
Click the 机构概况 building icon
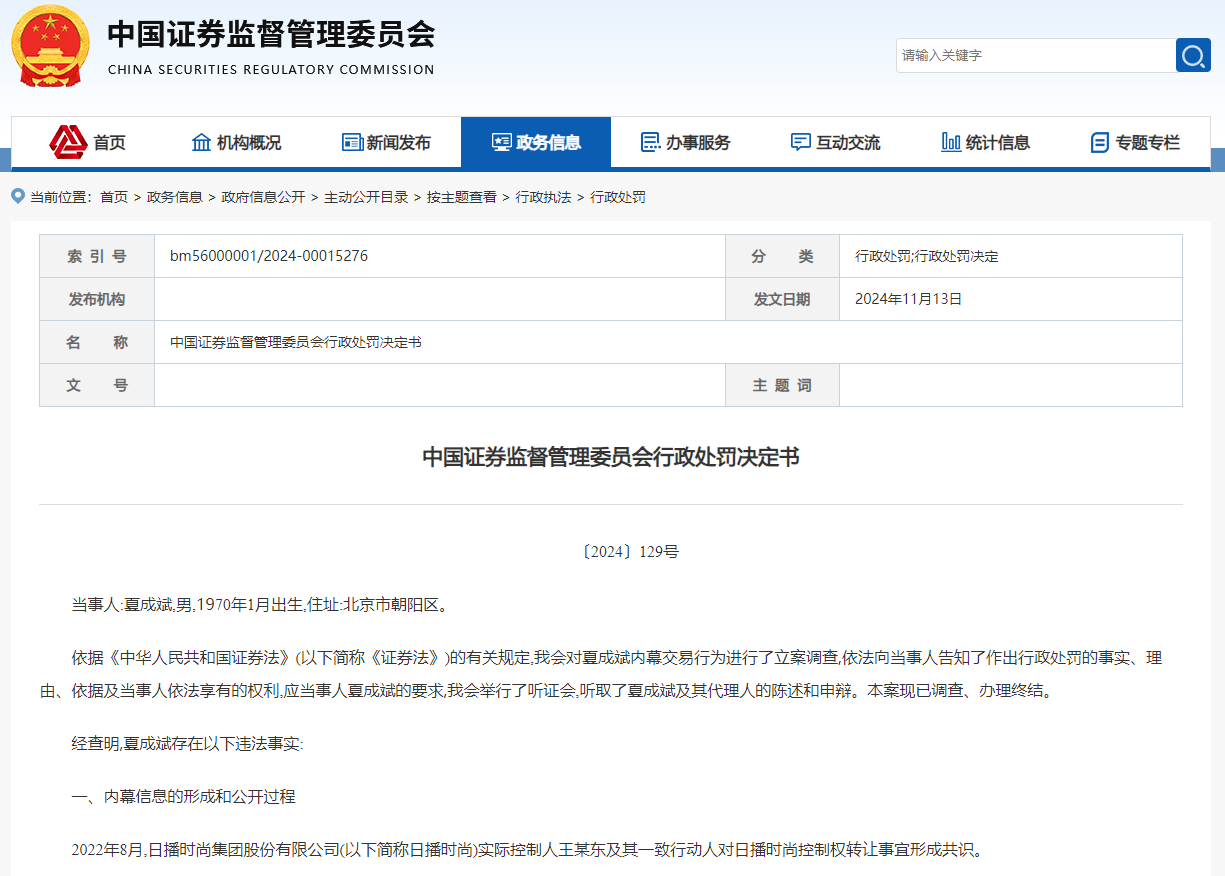[201, 142]
